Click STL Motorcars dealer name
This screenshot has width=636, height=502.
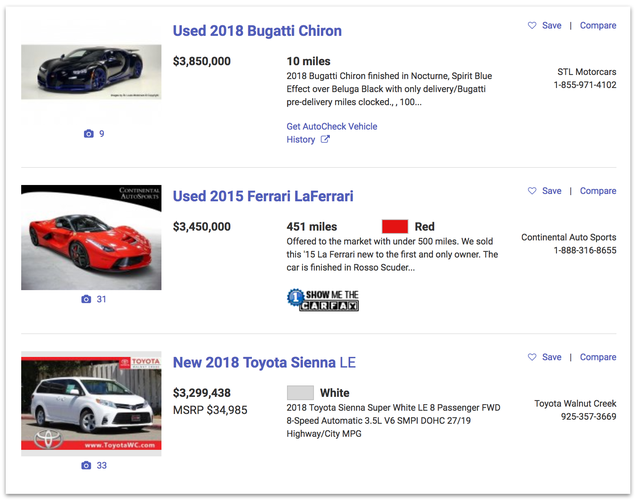click(x=587, y=72)
